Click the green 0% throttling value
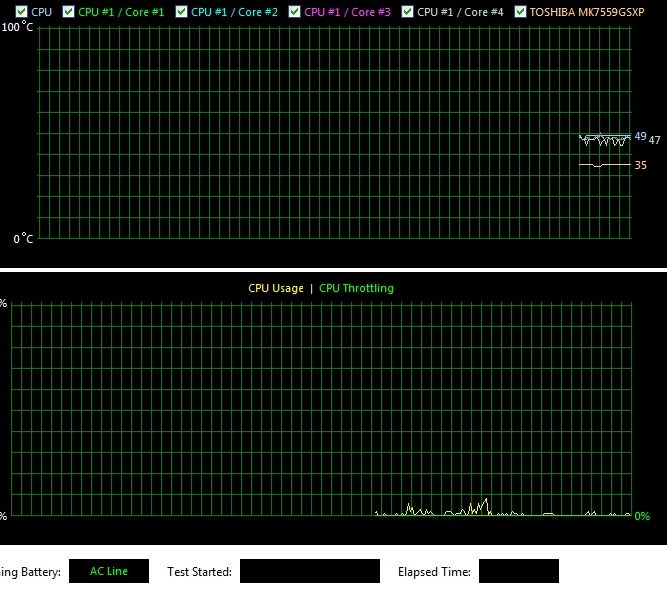This screenshot has width=667, height=589. click(642, 516)
